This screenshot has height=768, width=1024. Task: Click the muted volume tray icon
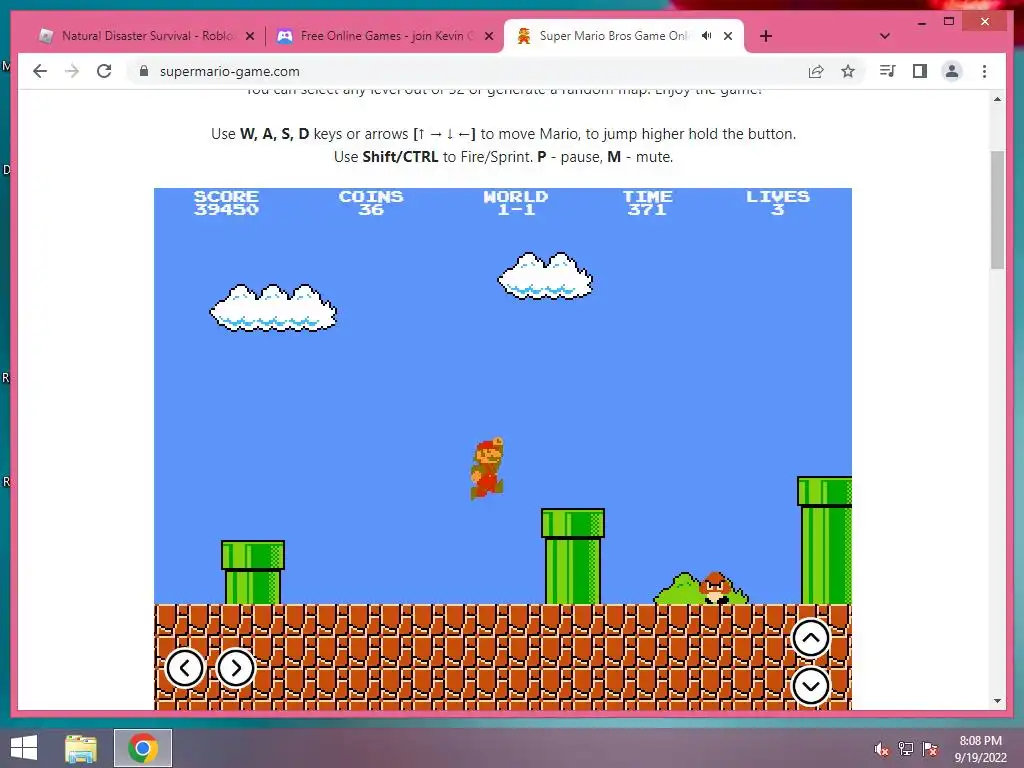pyautogui.click(x=881, y=749)
